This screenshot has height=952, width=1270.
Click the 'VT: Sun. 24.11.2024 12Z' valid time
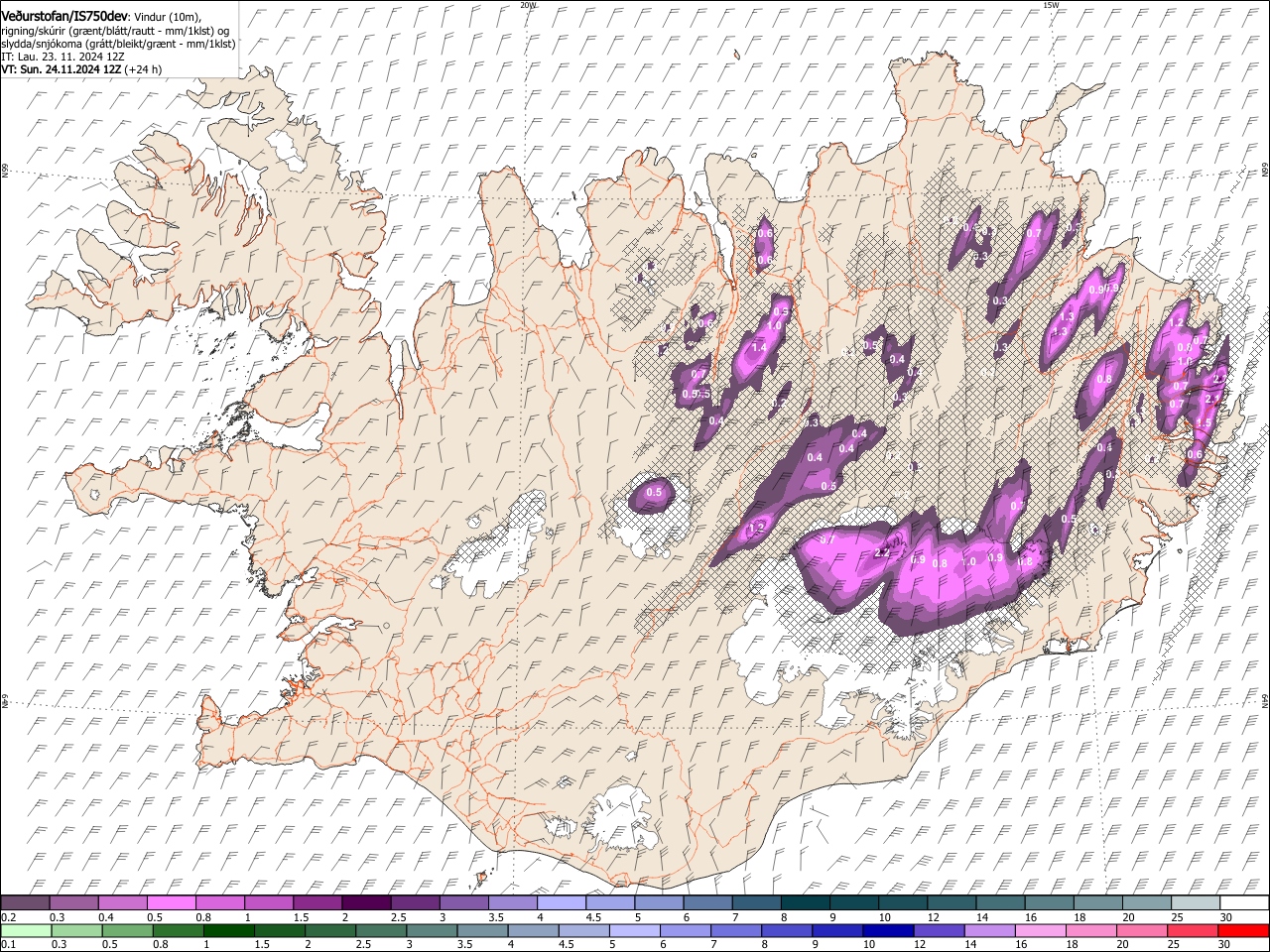[62, 70]
